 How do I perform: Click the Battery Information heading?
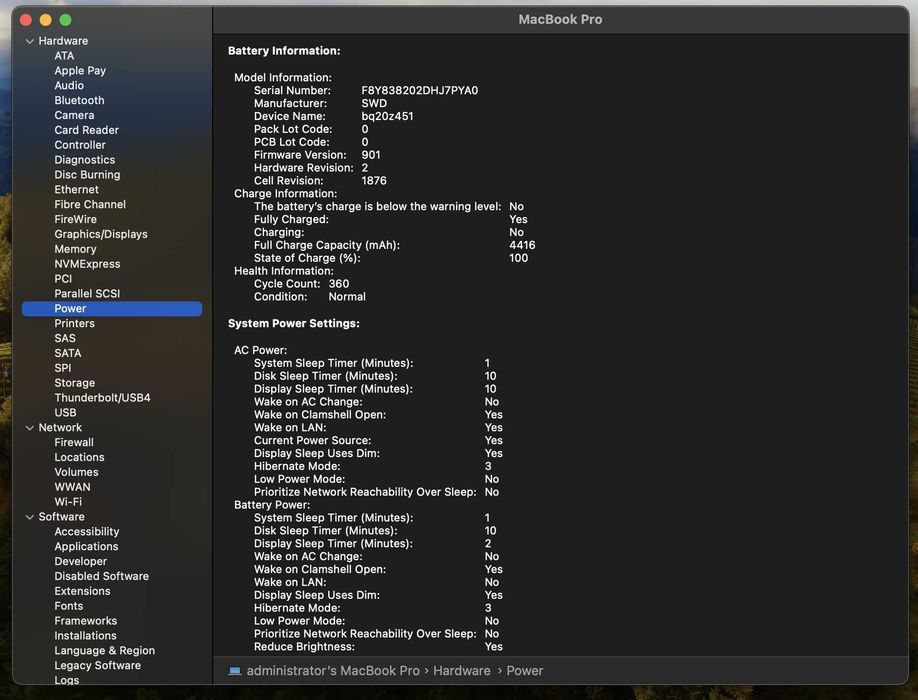click(x=284, y=51)
